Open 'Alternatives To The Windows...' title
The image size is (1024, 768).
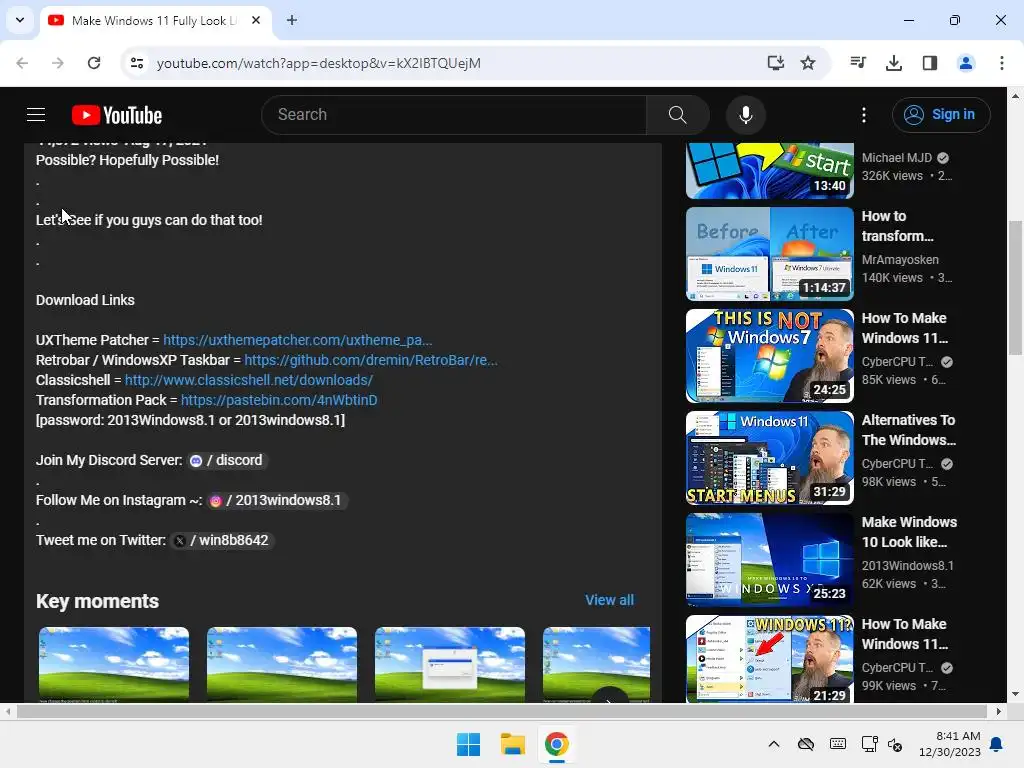(908, 430)
